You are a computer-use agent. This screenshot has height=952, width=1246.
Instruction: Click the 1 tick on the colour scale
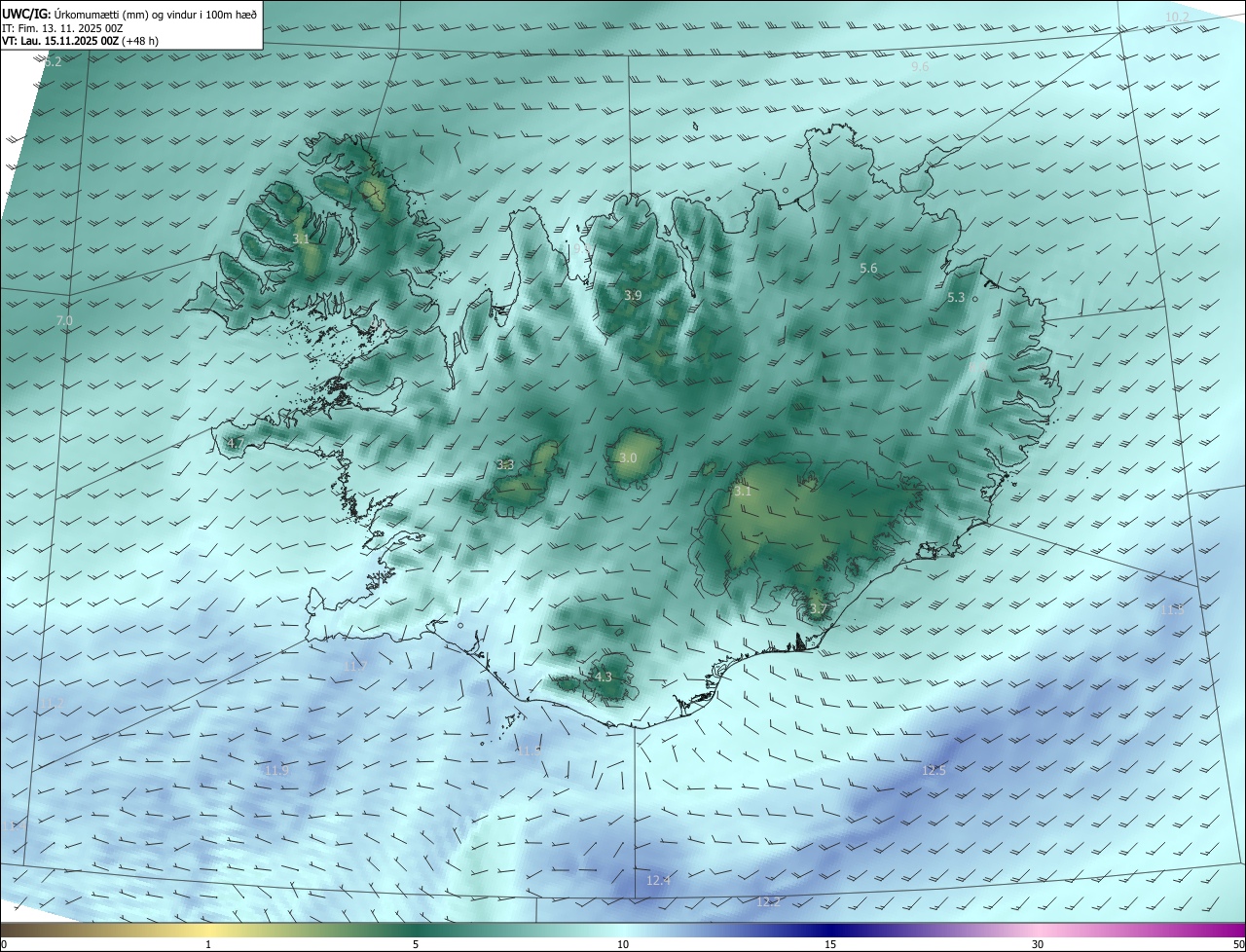tap(208, 944)
